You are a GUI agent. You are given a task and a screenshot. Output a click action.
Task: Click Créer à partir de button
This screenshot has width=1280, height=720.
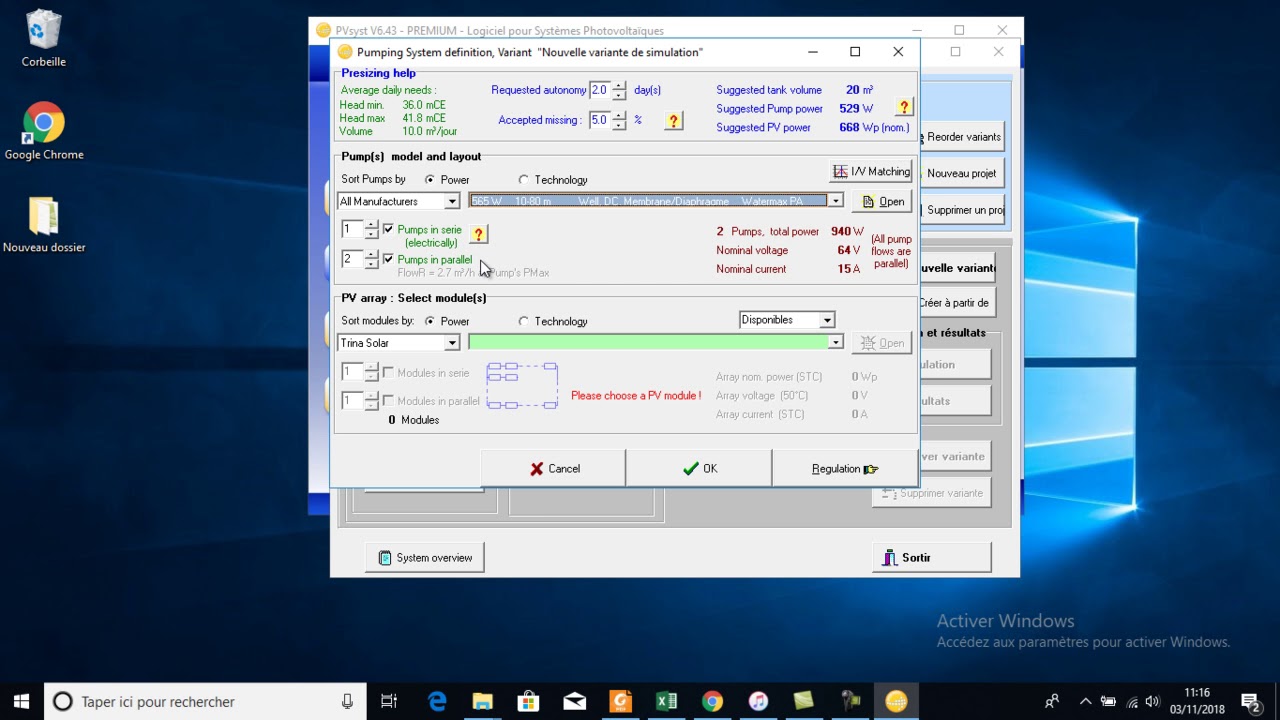[955, 303]
